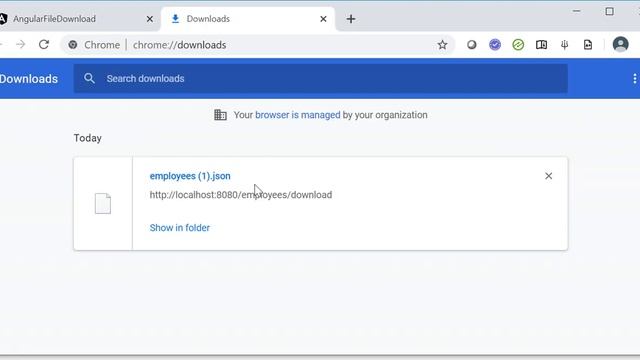Click the Downloads page title

[29, 79]
